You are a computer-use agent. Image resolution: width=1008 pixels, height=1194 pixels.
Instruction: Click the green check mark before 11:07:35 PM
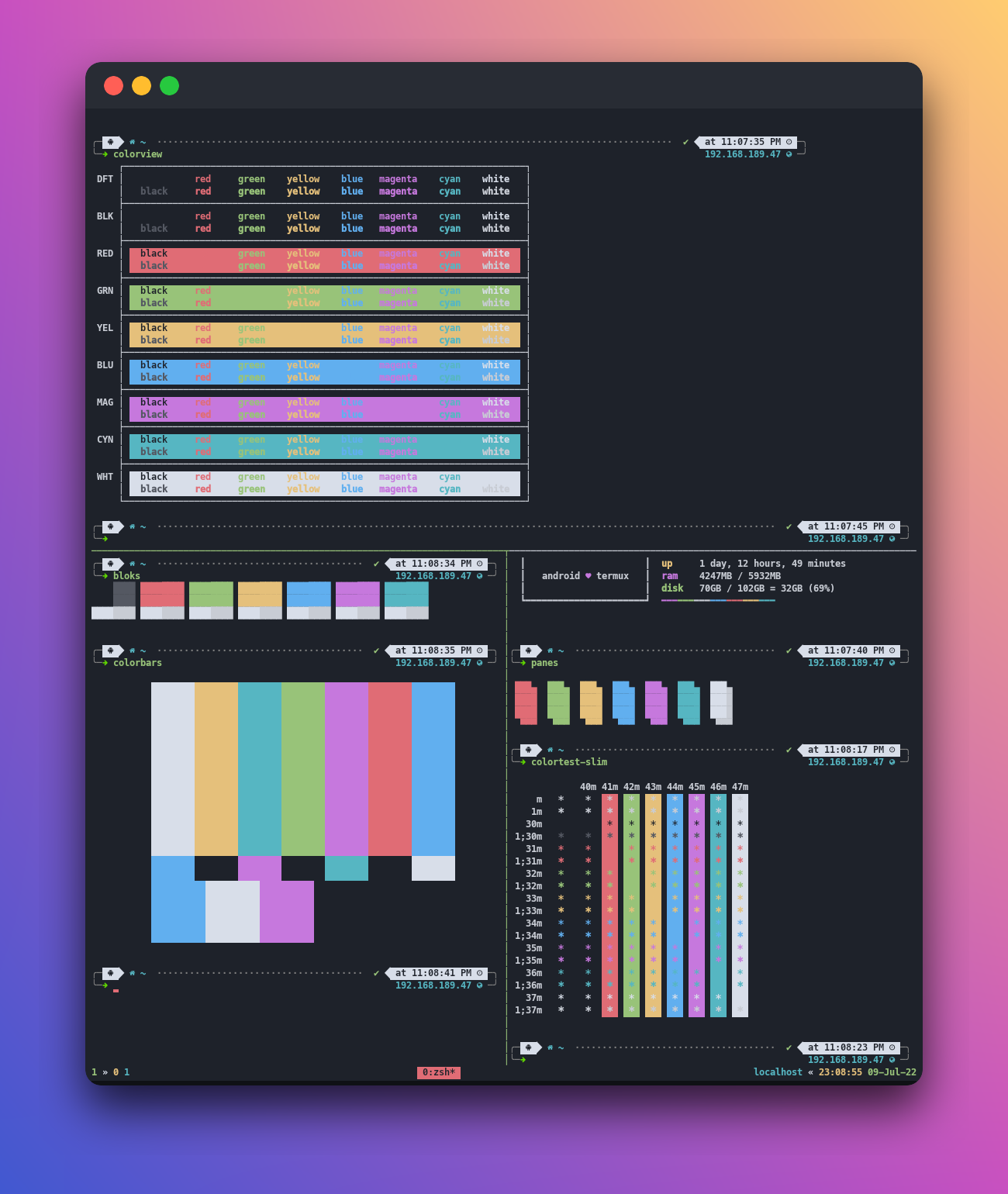[x=686, y=142]
